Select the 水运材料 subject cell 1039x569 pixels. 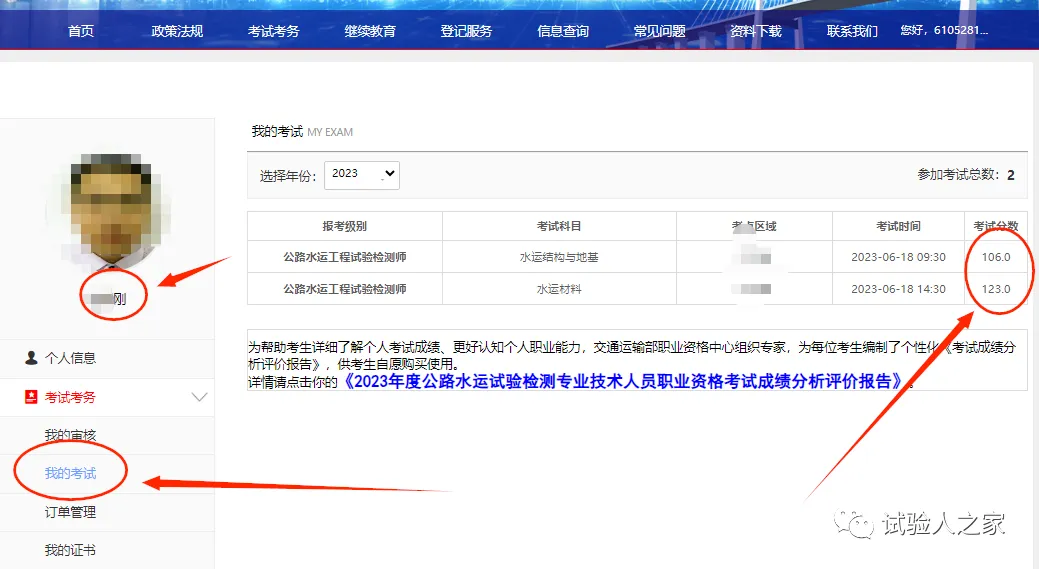point(559,289)
